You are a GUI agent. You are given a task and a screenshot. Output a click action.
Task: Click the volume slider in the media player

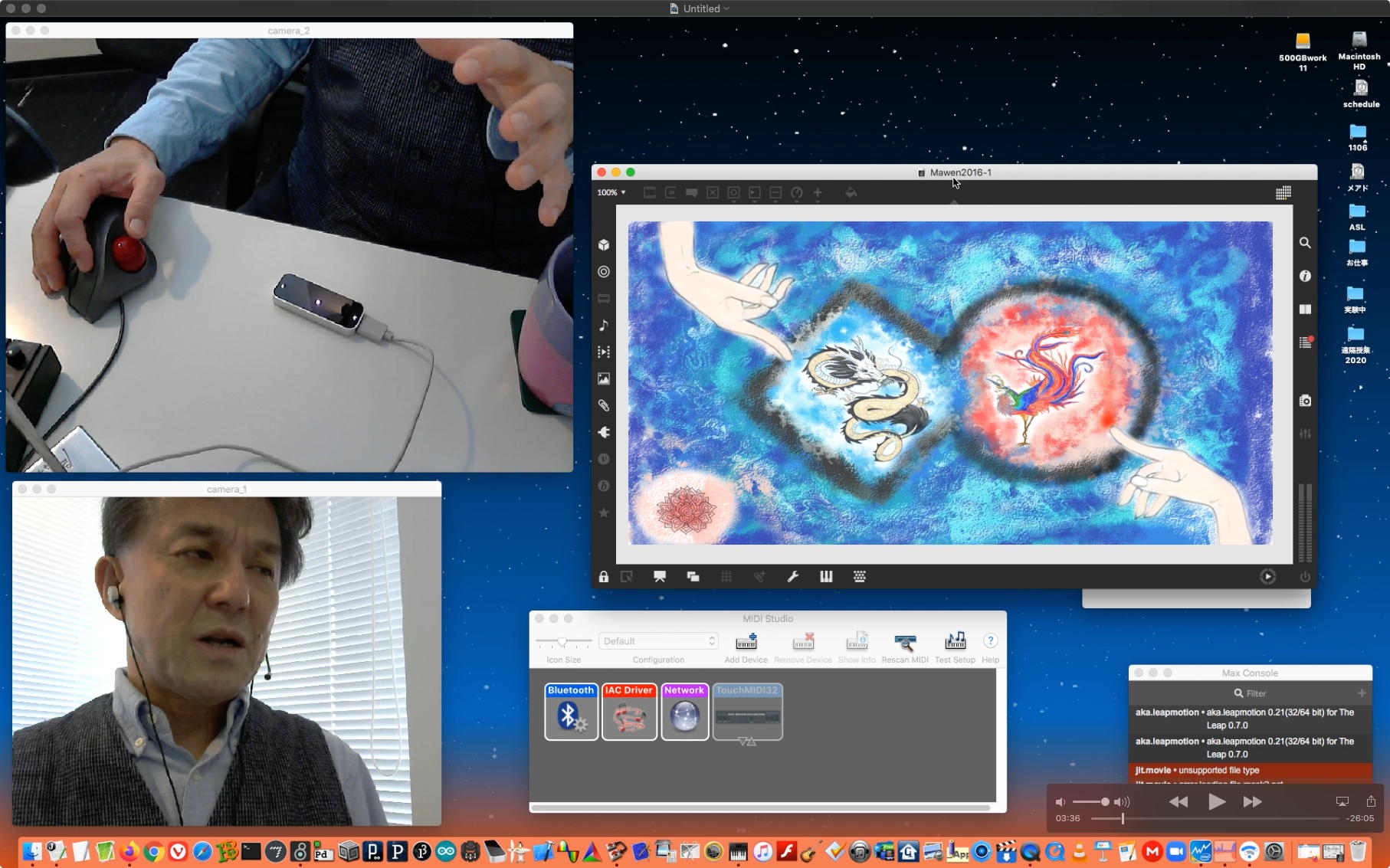tap(1091, 802)
